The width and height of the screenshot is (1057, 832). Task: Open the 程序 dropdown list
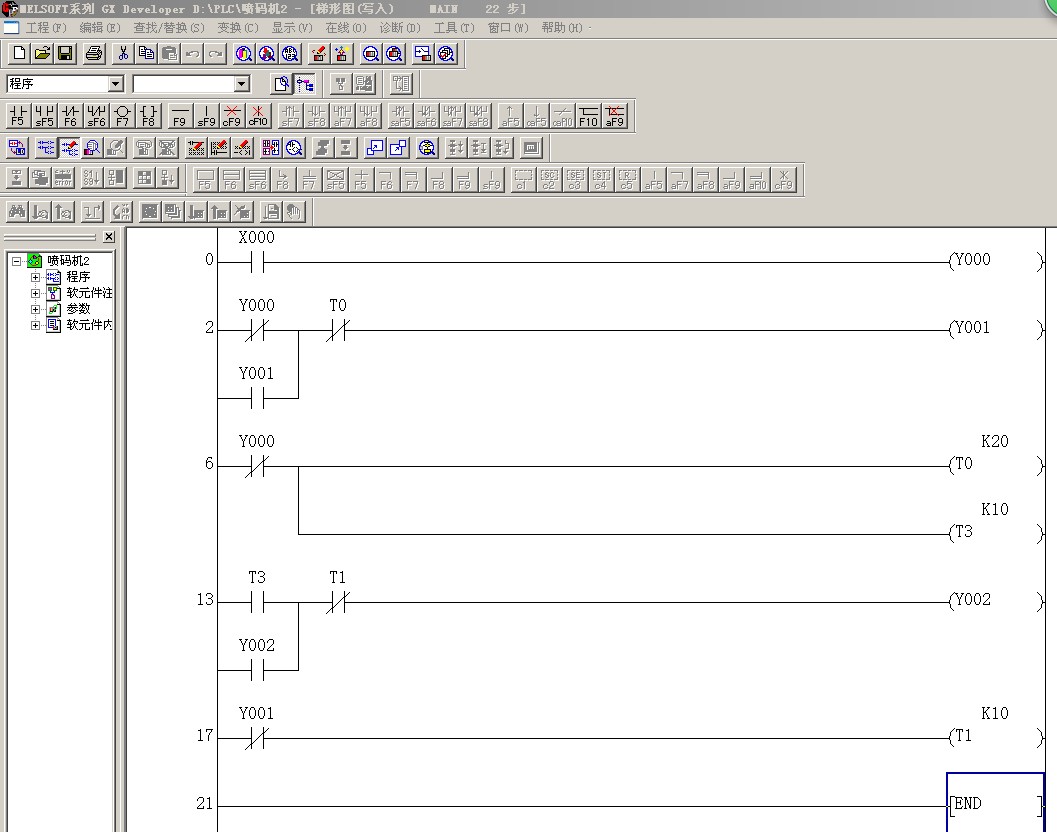point(115,84)
